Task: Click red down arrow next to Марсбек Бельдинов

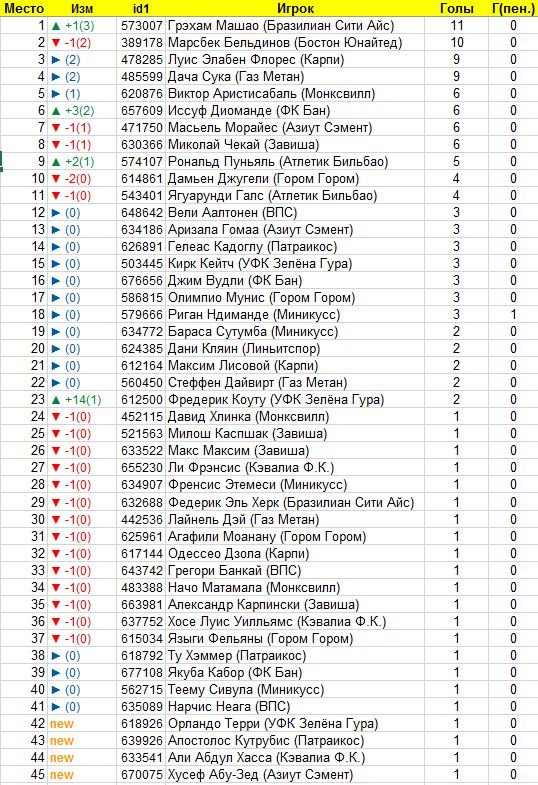Action: [56, 43]
